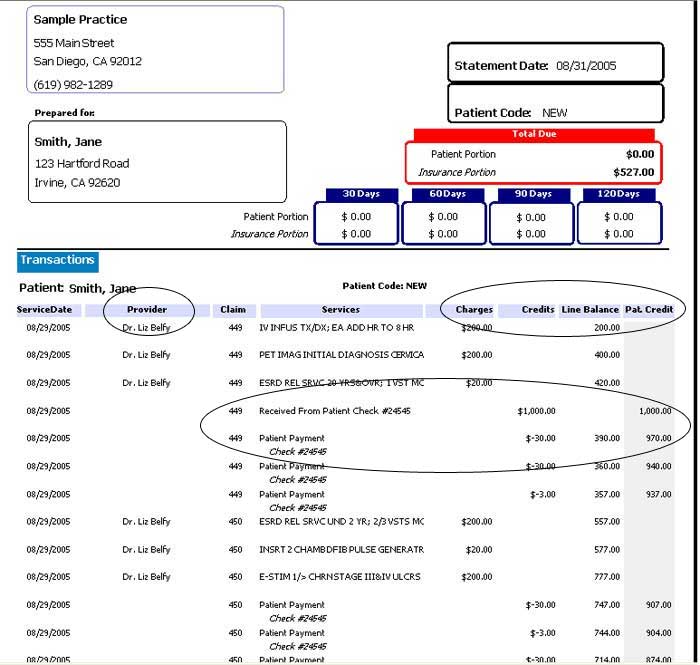The width and height of the screenshot is (700, 665).
Task: Select the Received From Patient Check #24545 entry
Action: pyautogui.click(x=334, y=411)
